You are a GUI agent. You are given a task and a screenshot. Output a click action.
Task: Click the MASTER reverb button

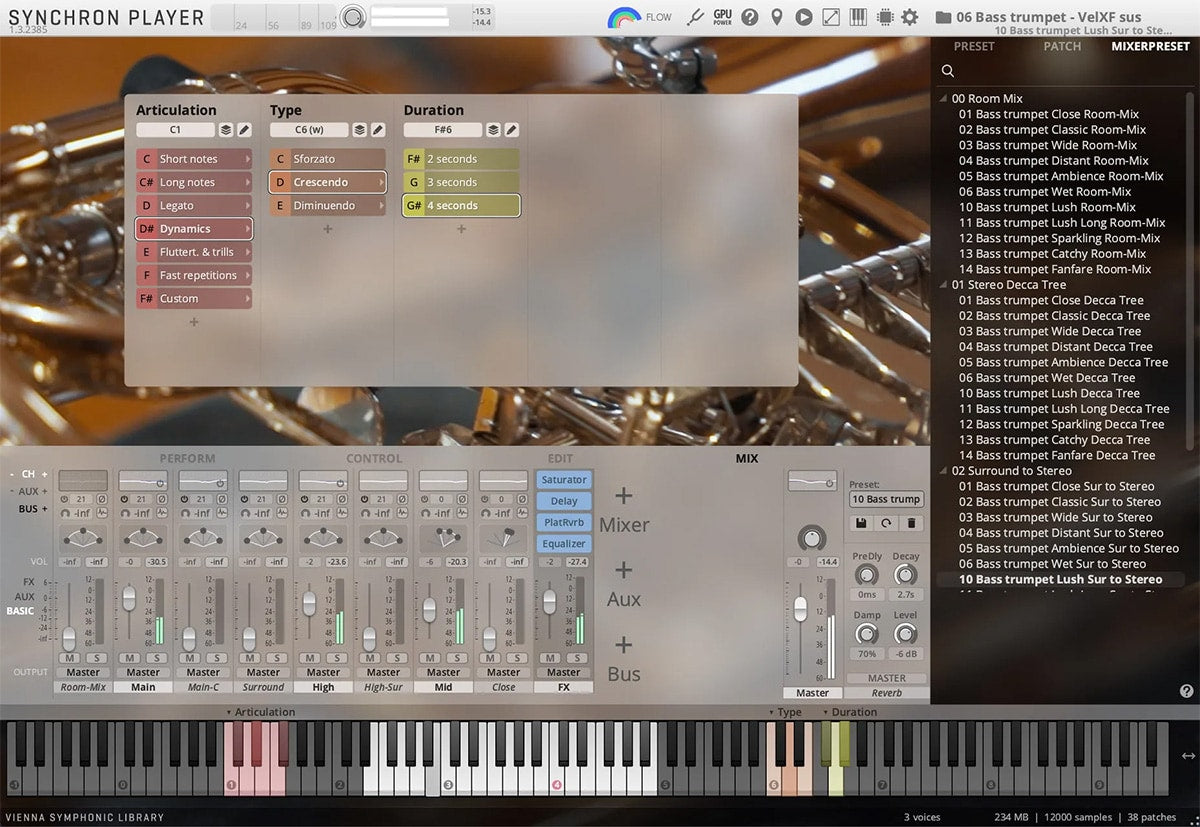coord(887,678)
